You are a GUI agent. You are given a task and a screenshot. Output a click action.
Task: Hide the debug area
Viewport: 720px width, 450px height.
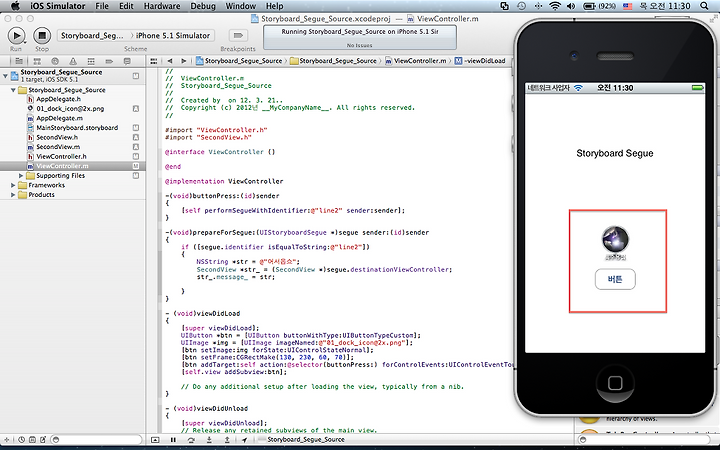[155, 440]
